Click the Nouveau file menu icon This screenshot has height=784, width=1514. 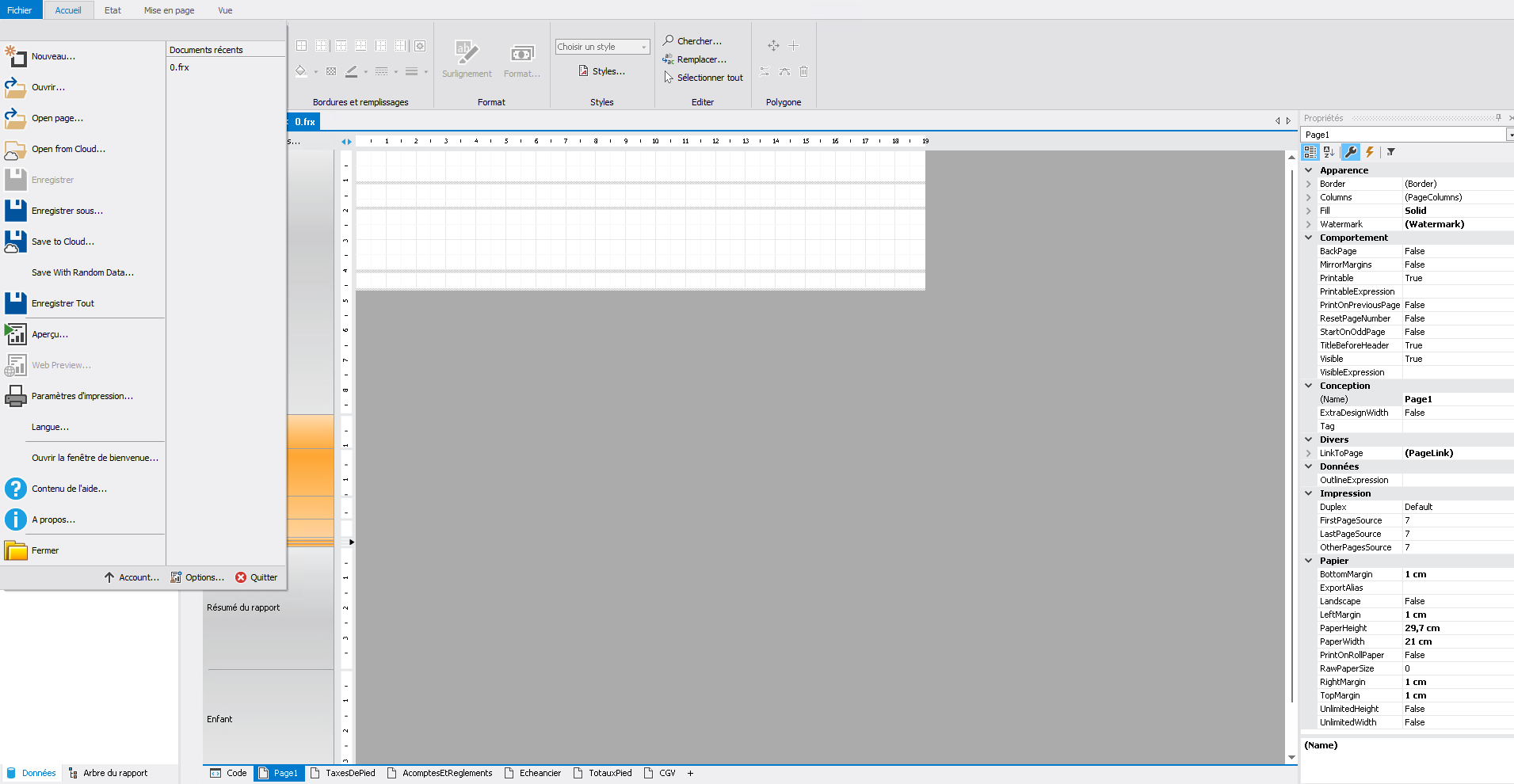click(x=16, y=56)
